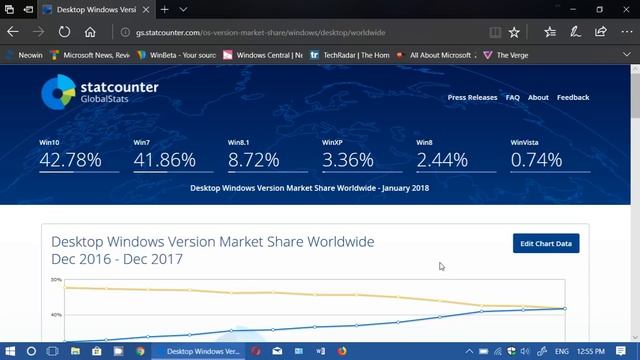Click the WinVista 0.74% statistic
Image resolution: width=640 pixels, height=360 pixels.
[x=551, y=155]
